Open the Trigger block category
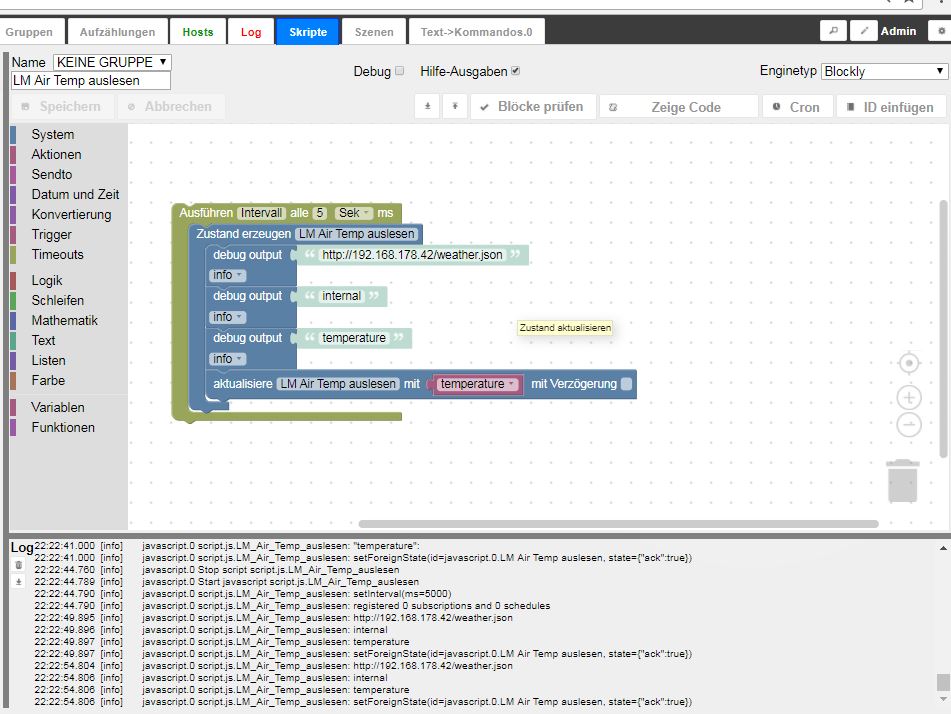This screenshot has width=951, height=715. click(52, 235)
